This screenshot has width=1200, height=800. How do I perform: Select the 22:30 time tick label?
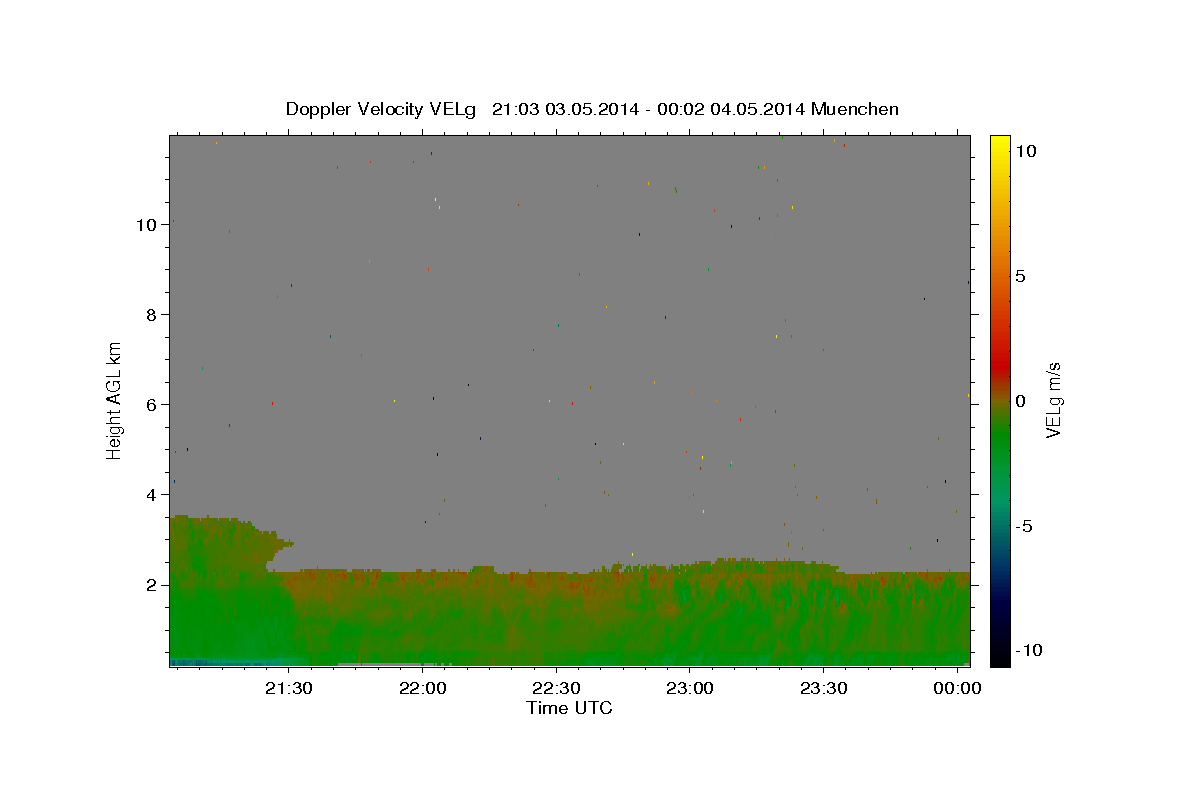pyautogui.click(x=556, y=688)
